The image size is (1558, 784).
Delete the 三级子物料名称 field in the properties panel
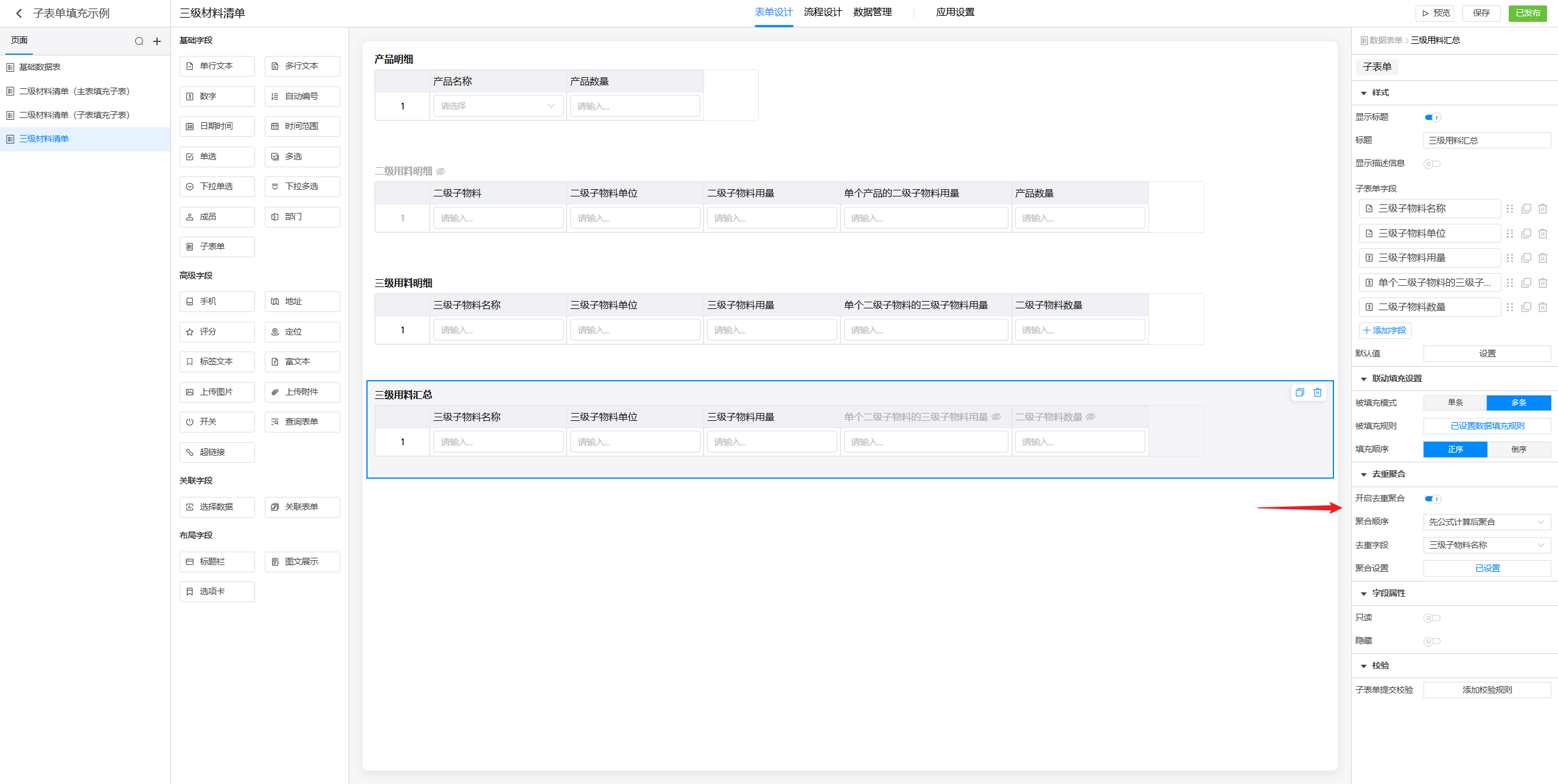[x=1543, y=209]
